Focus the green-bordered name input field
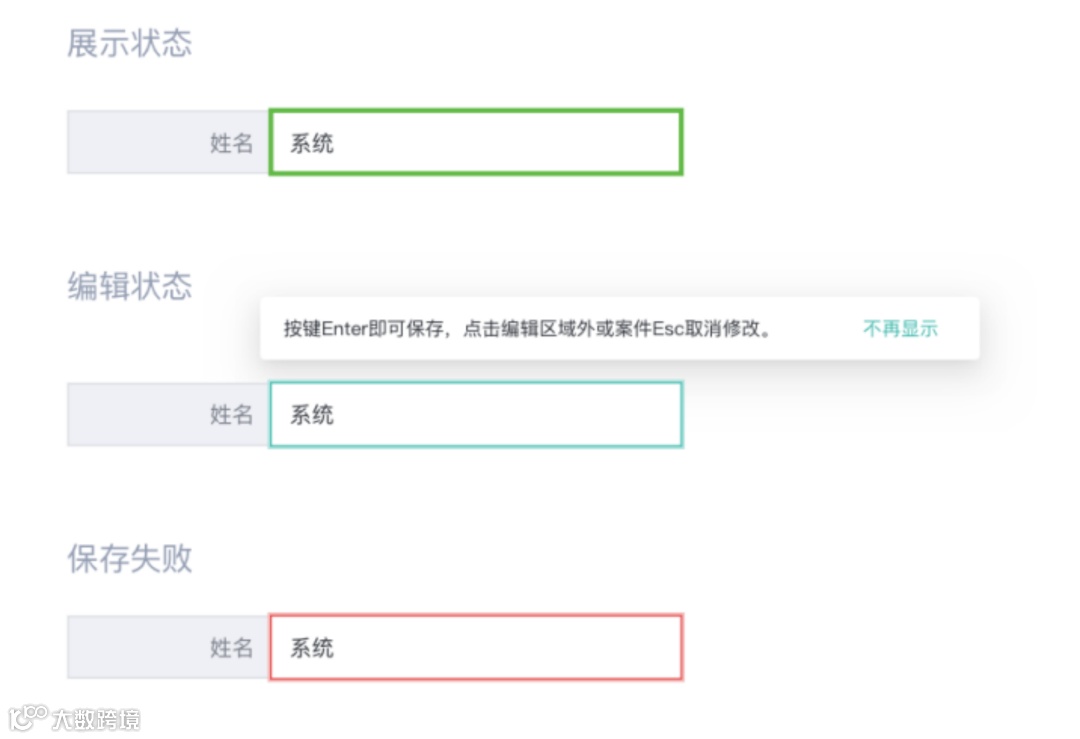Screen dimensions: 1080x739 [x=476, y=143]
